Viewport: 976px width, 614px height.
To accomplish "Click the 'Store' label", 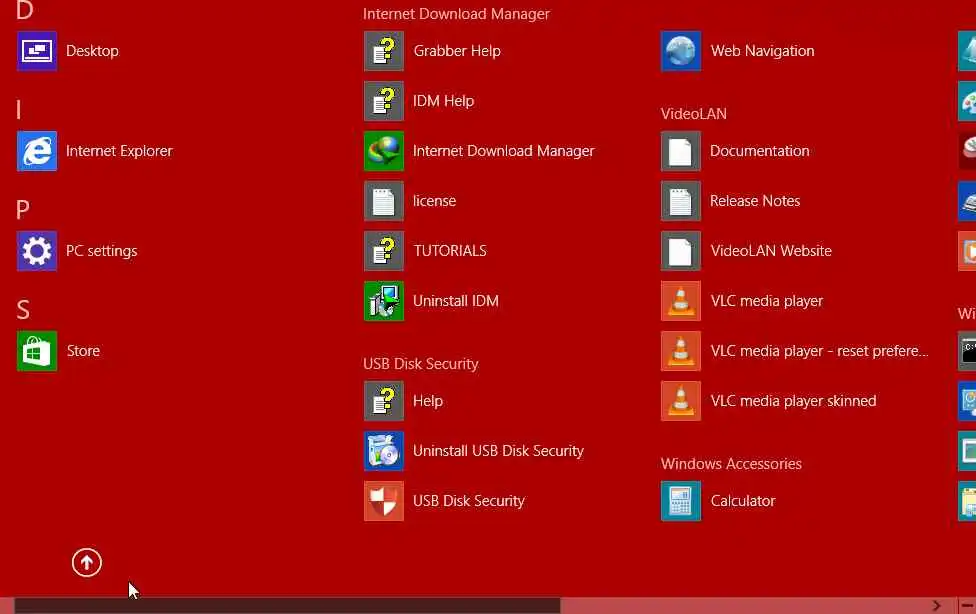I will click(83, 351).
